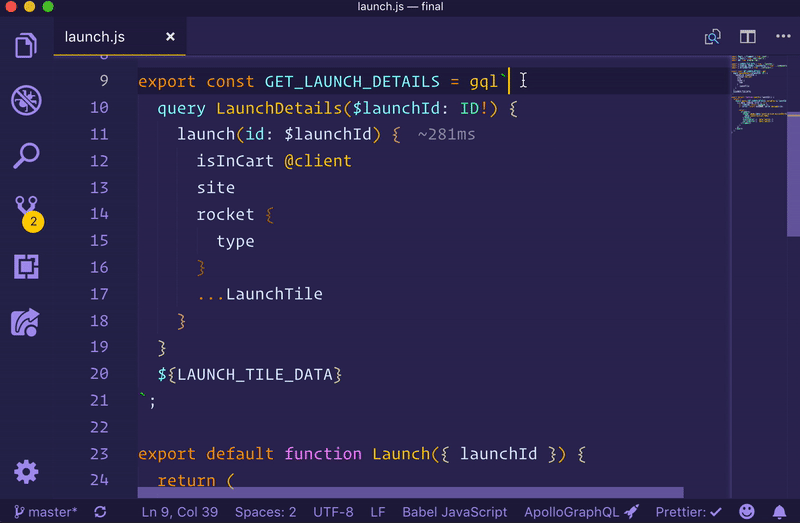Select the Babel JavaScript language mode
This screenshot has width=800, height=523.
click(x=454, y=512)
